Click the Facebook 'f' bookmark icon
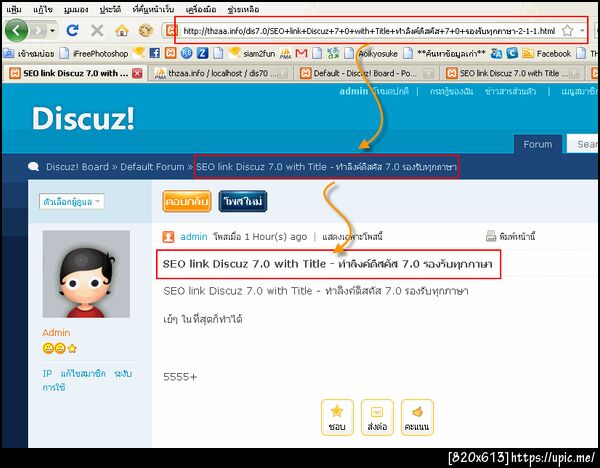The height and width of the screenshot is (468, 600). (155, 53)
